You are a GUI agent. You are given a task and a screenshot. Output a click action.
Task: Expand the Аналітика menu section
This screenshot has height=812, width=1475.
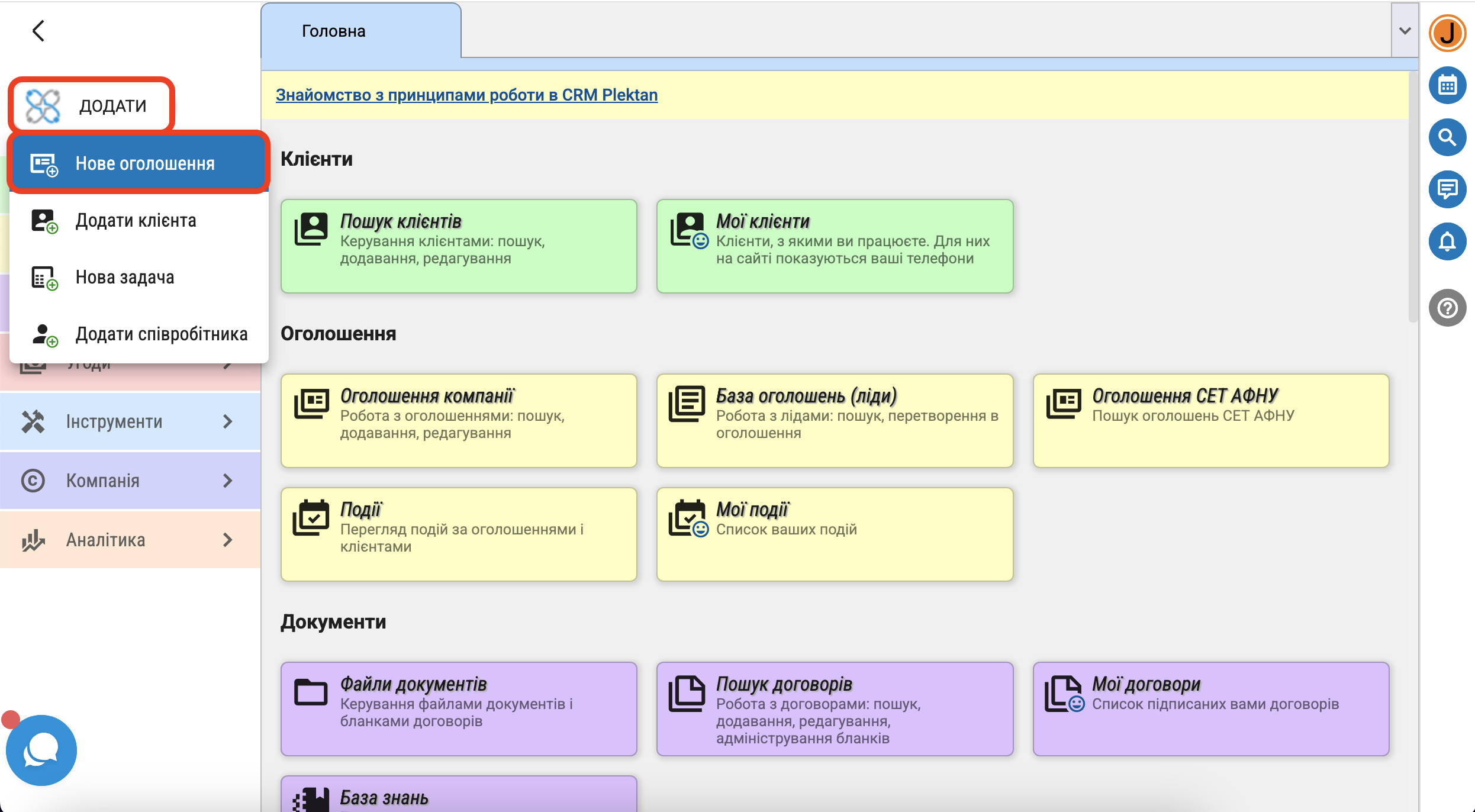(x=130, y=540)
